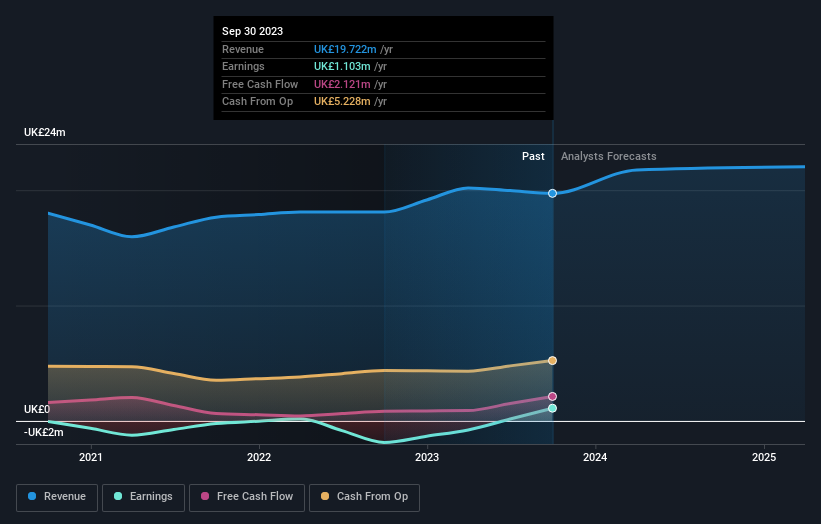Click the blue Revenue data point marker
Screen dimensions: 821x524
coord(552,194)
